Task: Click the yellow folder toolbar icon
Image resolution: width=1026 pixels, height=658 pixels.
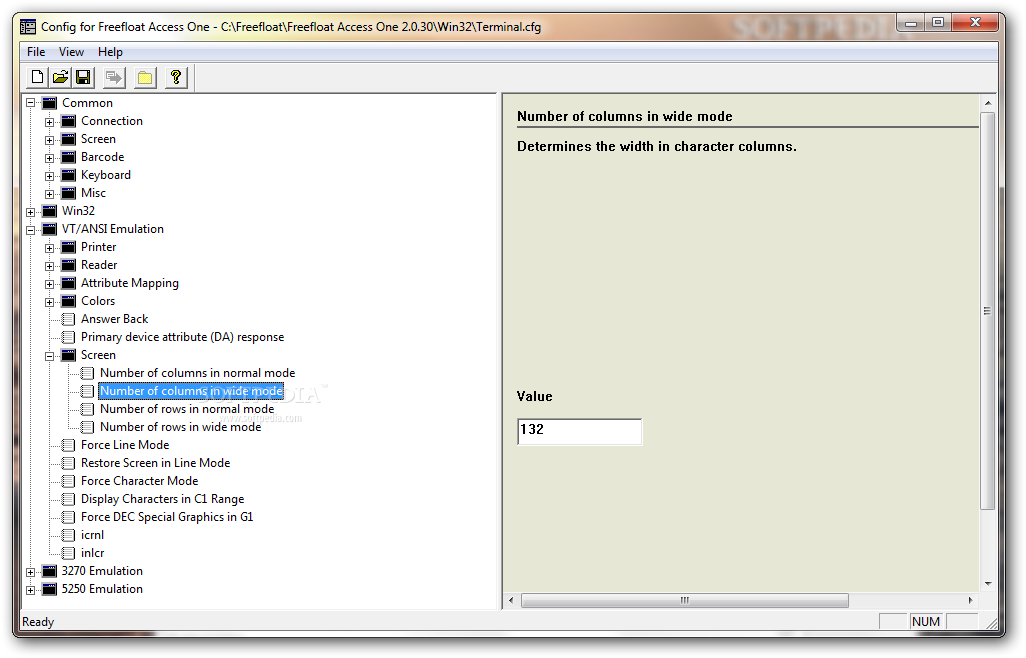Action: pyautogui.click(x=145, y=78)
